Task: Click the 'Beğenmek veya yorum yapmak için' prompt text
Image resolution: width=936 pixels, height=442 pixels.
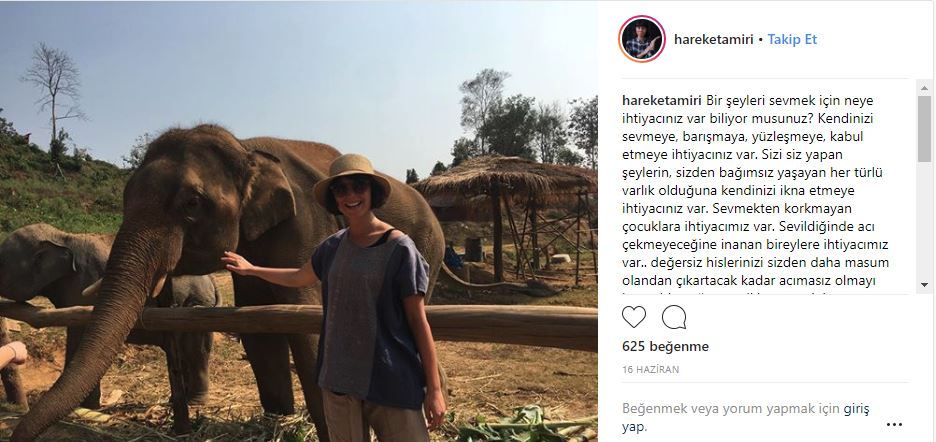Action: (731, 409)
